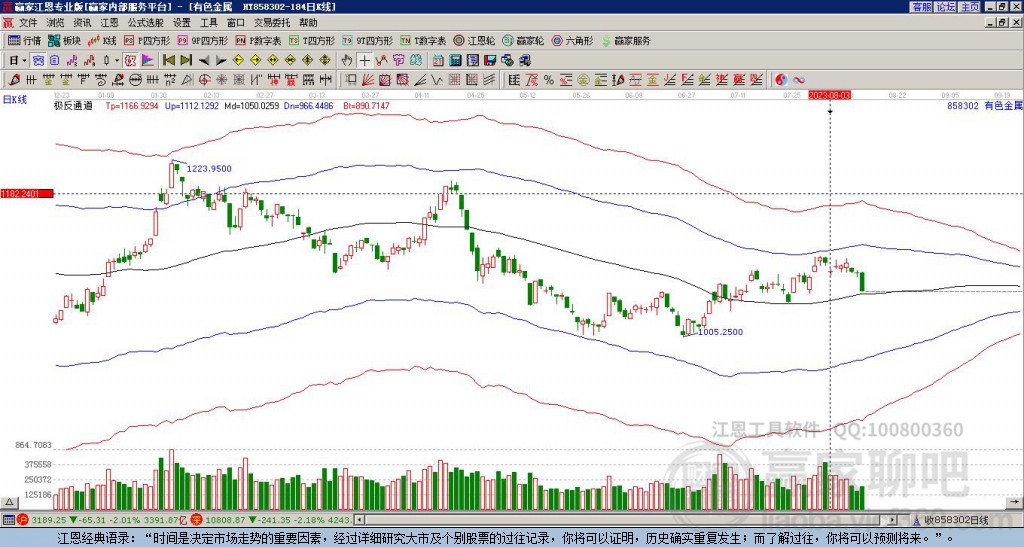Screen dimensions: 1024x548
Task: Open the 资讯 menu
Action: tap(82, 23)
